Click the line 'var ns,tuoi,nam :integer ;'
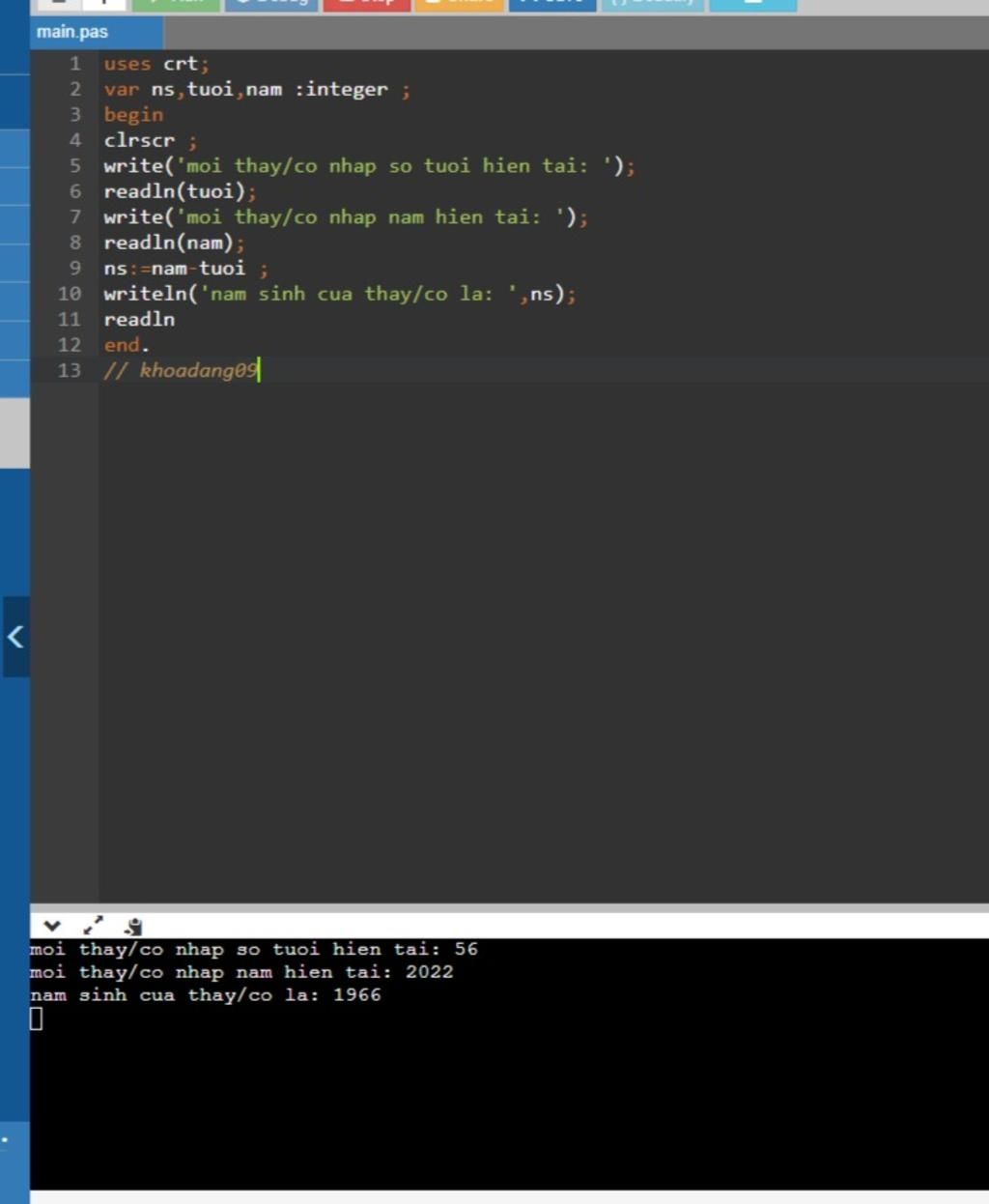Image resolution: width=989 pixels, height=1204 pixels. (x=257, y=89)
